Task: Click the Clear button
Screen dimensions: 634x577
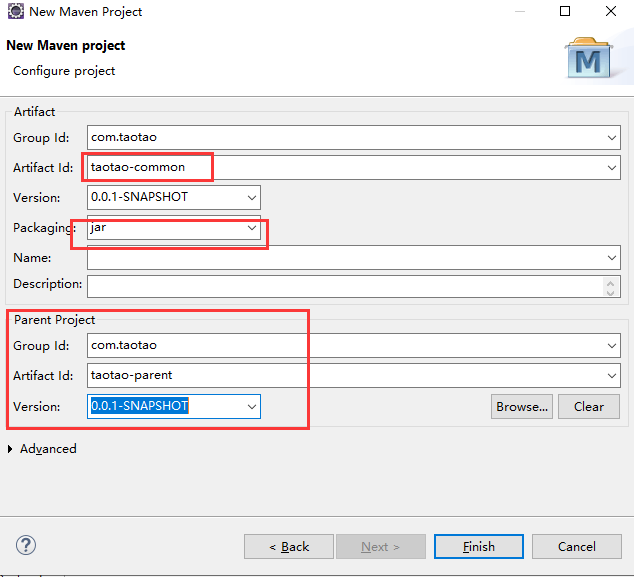Action: (x=589, y=406)
